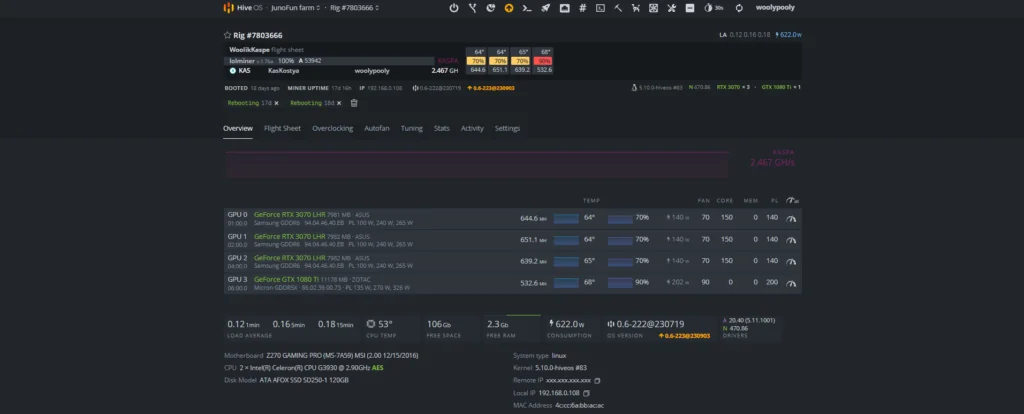1024x414 pixels.
Task: Click the GPU 3 fan speed bar at 90%
Action: [620, 283]
